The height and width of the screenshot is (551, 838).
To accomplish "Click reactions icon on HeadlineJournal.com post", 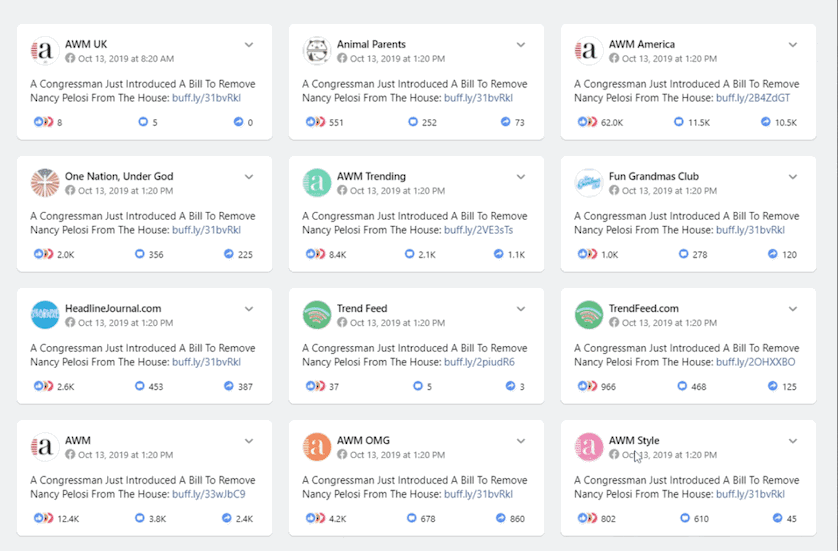I will (x=43, y=386).
